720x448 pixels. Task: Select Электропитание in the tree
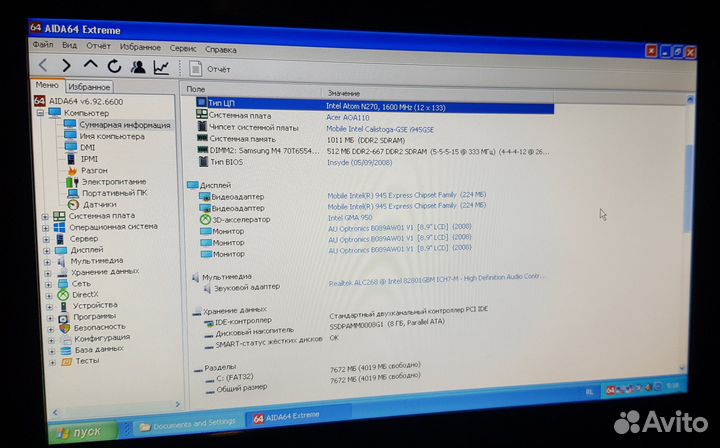(114, 182)
